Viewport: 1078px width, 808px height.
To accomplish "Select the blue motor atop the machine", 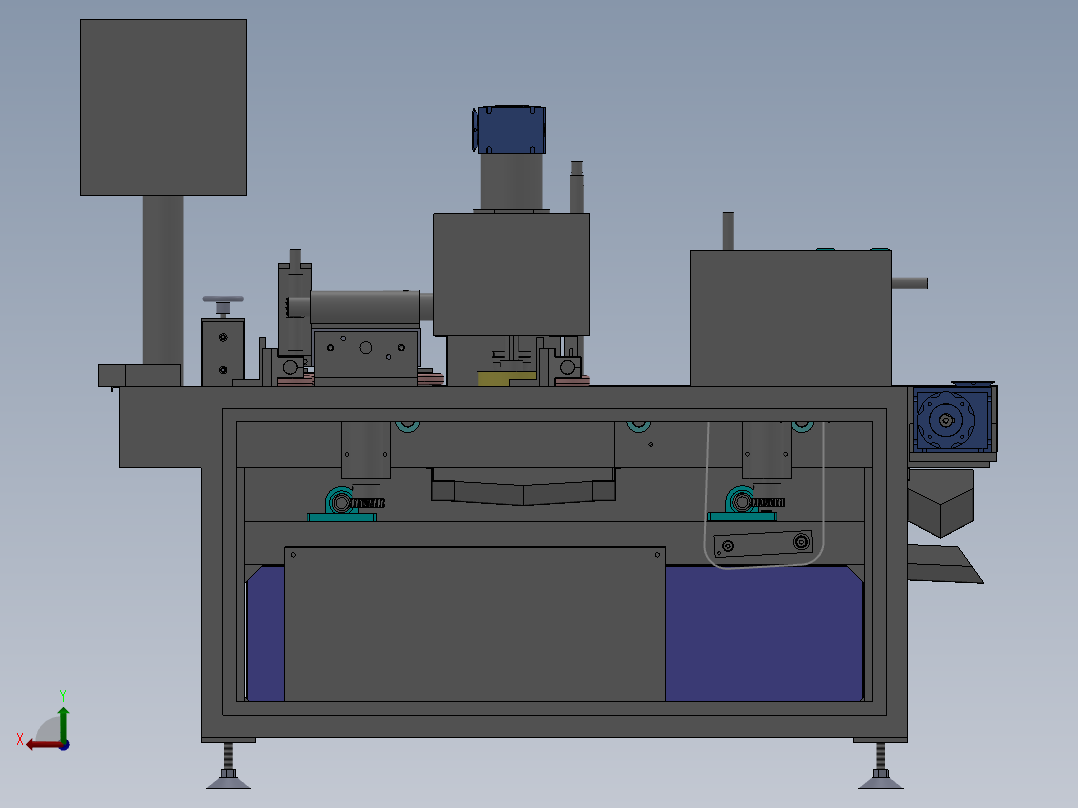I will click(x=509, y=129).
